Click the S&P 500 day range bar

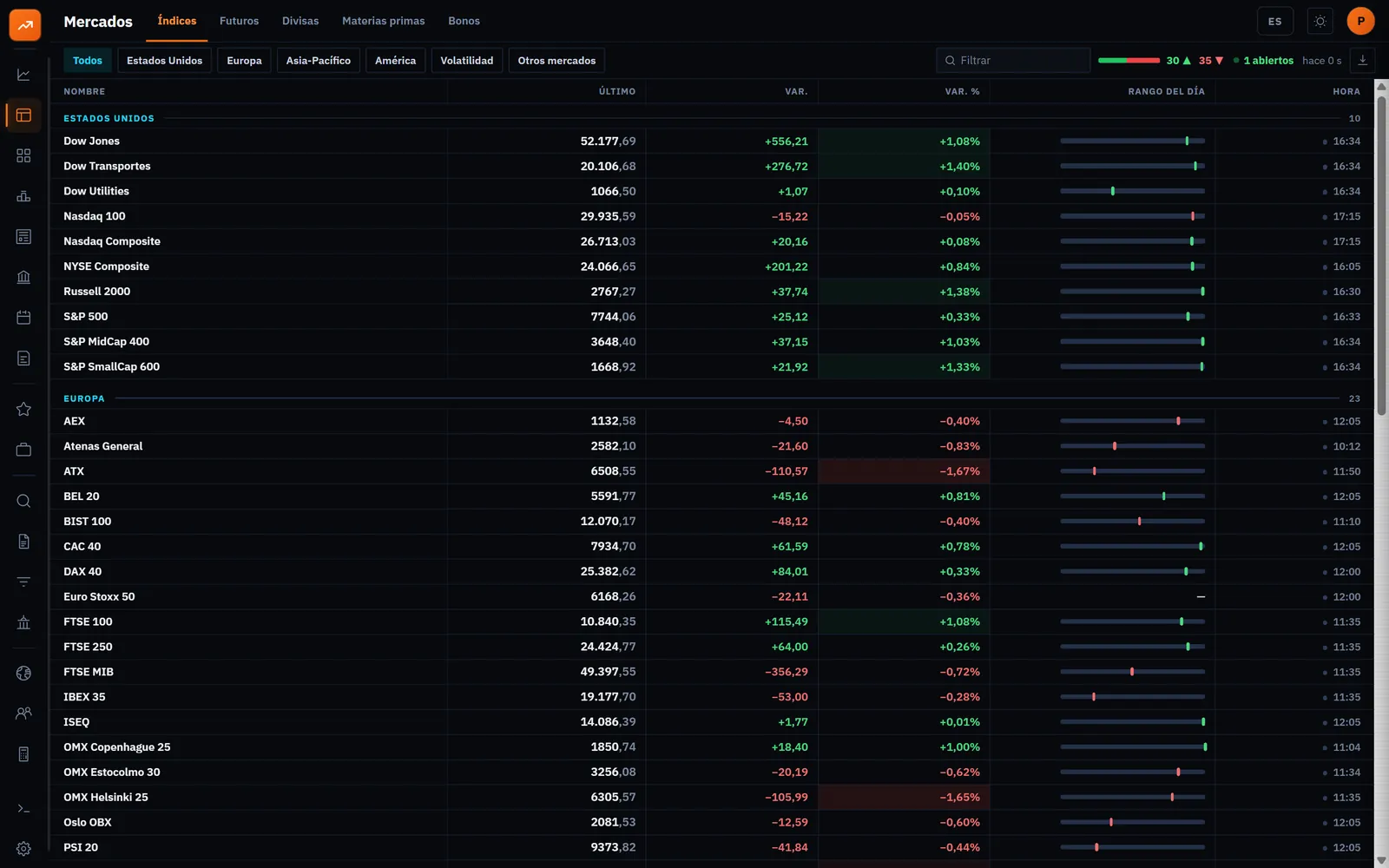[x=1132, y=317]
